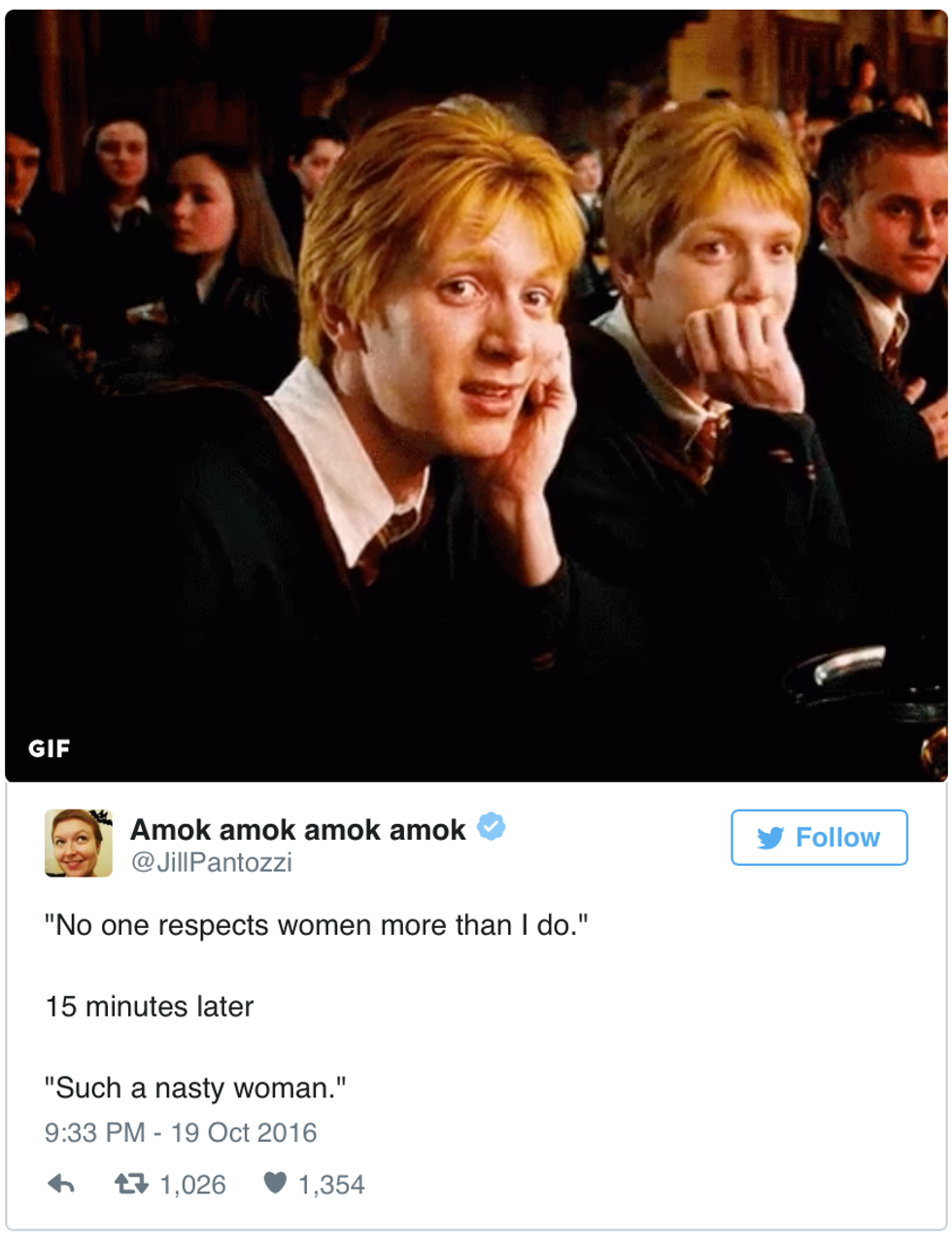Viewport: 952px width, 1242px height.
Task: Open the Amok amok amok amok profile name
Action: (x=298, y=829)
